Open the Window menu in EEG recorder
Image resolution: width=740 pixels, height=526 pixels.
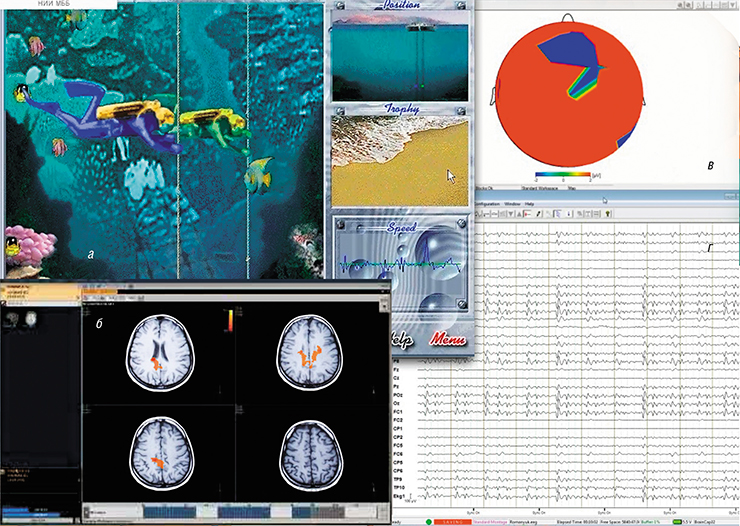(x=512, y=204)
